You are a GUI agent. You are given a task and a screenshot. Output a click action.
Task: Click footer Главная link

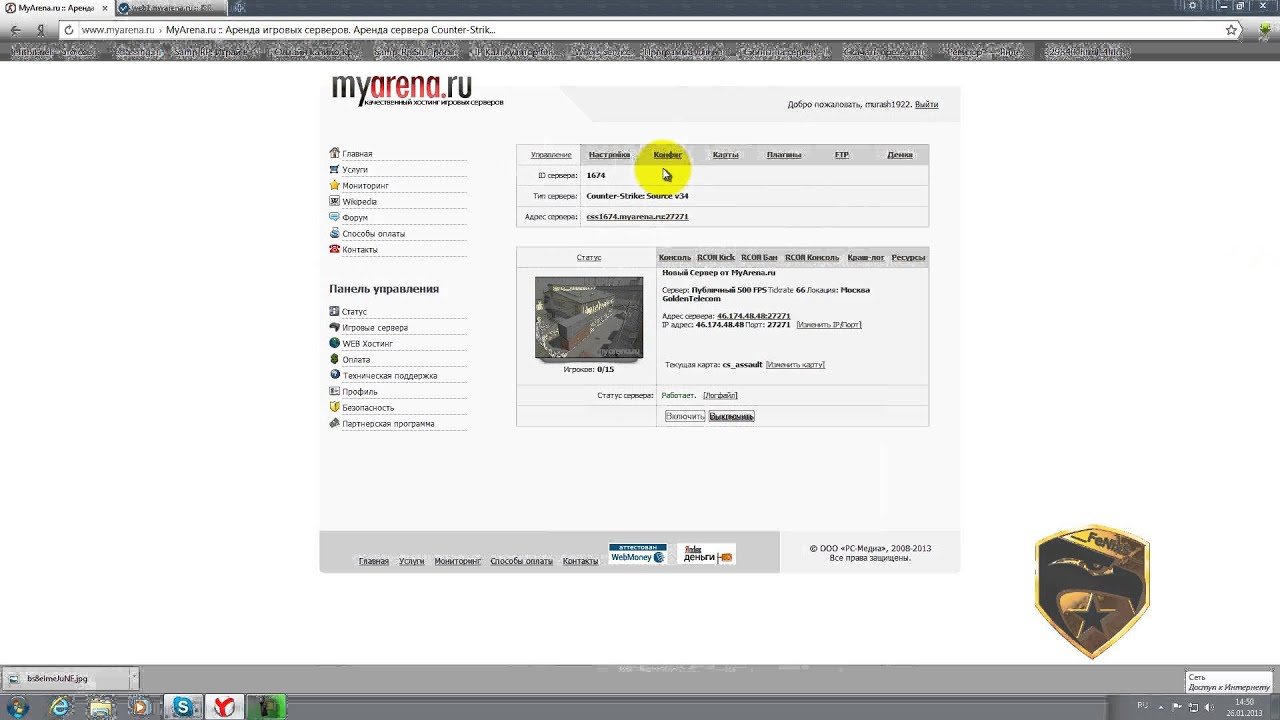pos(374,561)
